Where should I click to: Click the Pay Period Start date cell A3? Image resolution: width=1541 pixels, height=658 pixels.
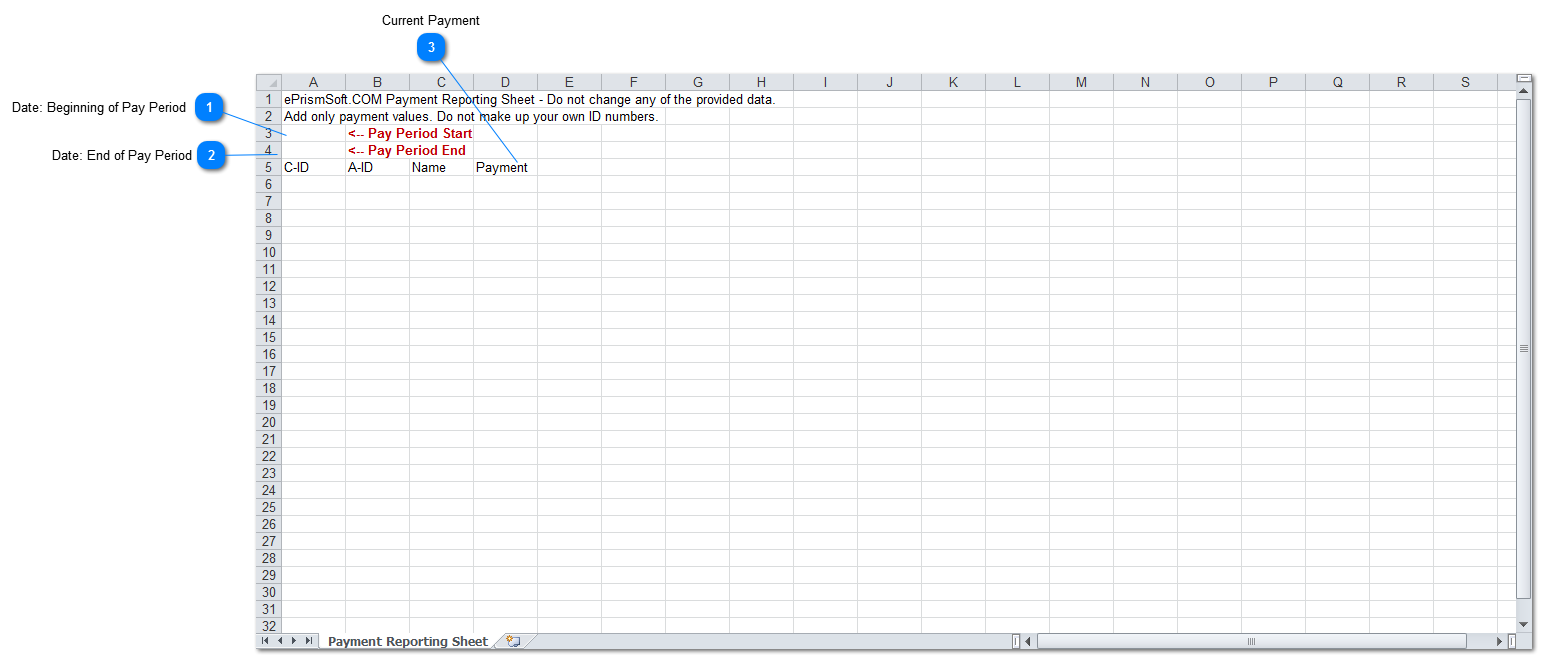313,133
